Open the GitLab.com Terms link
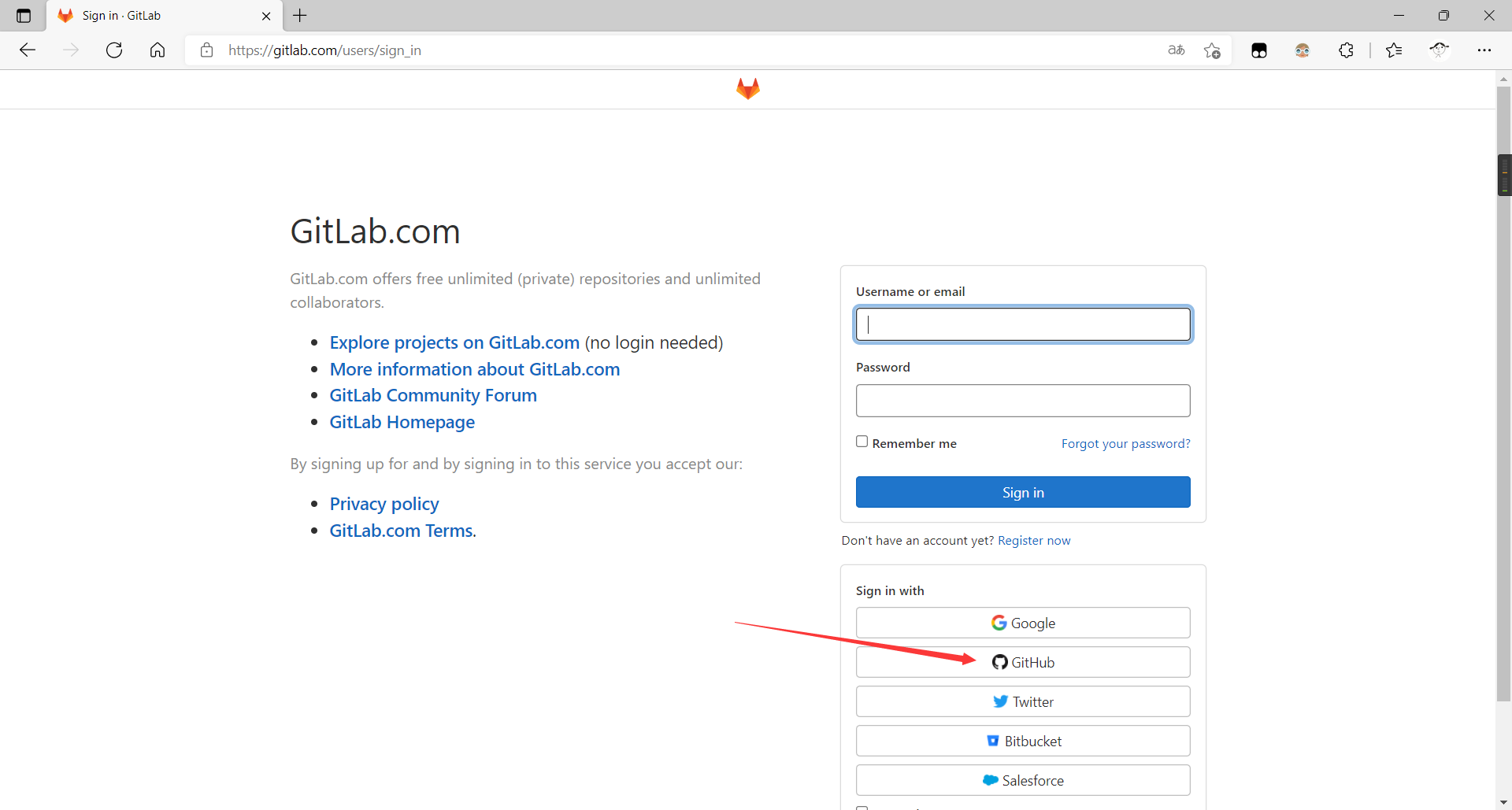This screenshot has height=810, width=1512. pos(402,531)
